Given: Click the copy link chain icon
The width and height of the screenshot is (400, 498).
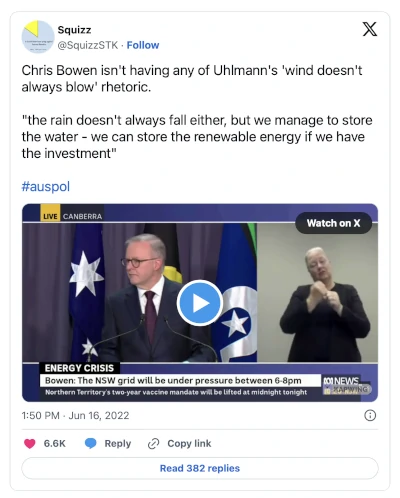Looking at the screenshot, I should 153,444.
